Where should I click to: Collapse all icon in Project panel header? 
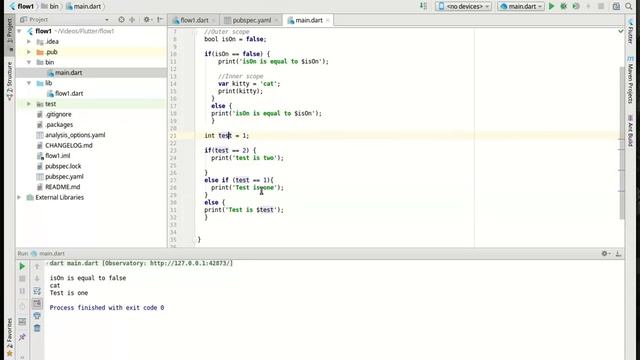click(x=132, y=20)
